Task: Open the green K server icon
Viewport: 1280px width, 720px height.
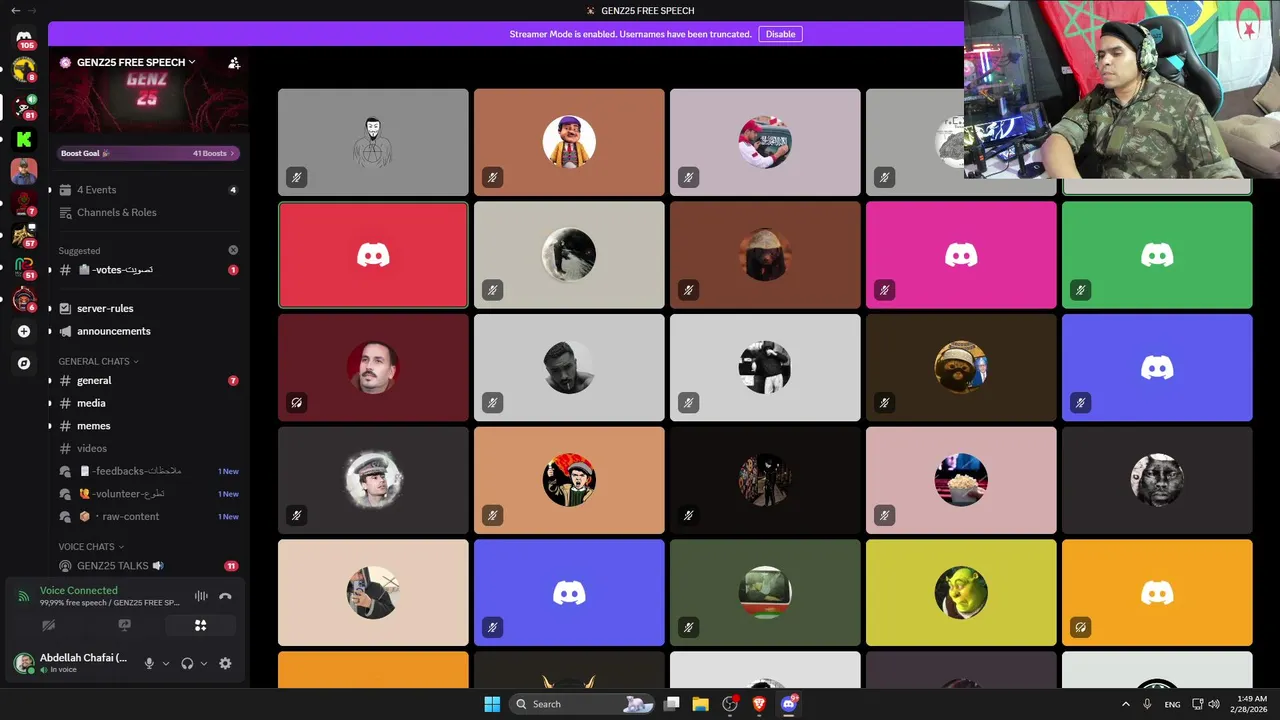Action: tap(24, 140)
